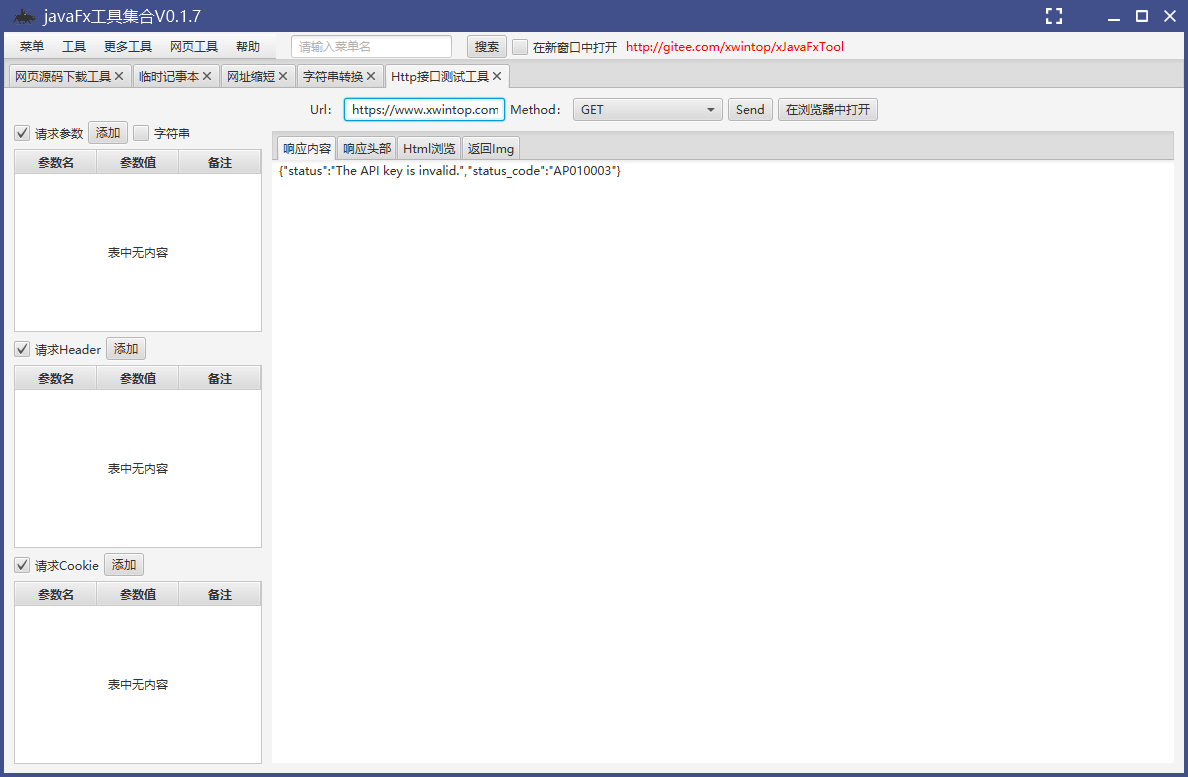This screenshot has width=1188, height=777.
Task: Click 备注 header in request params table
Action: 220,162
